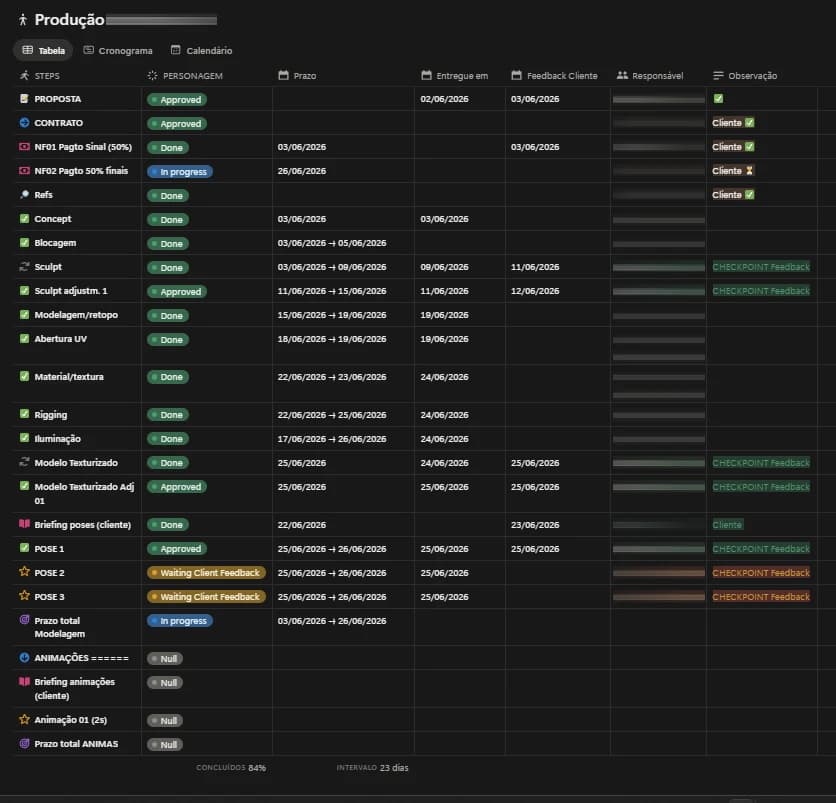Image resolution: width=836 pixels, height=803 pixels.
Task: Click the PERSONAGEM column header
Action: point(185,76)
